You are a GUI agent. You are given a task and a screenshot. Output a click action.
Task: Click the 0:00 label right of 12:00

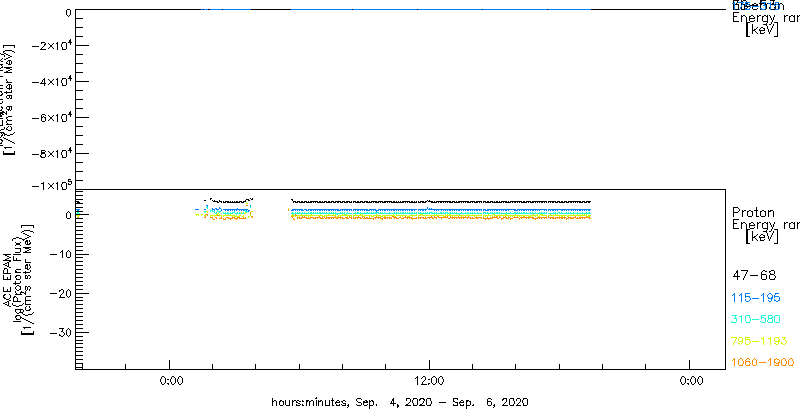click(690, 381)
